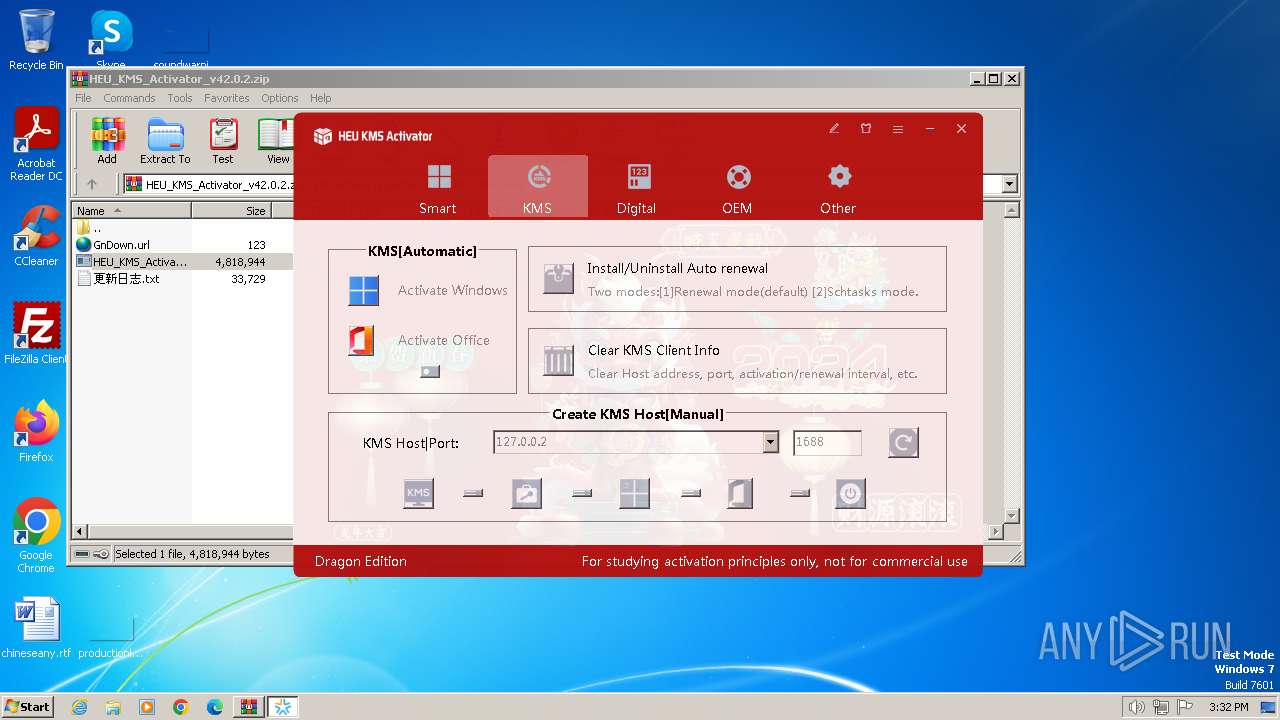
Task: Click the power icon in Create KMS Host
Action: (850, 493)
